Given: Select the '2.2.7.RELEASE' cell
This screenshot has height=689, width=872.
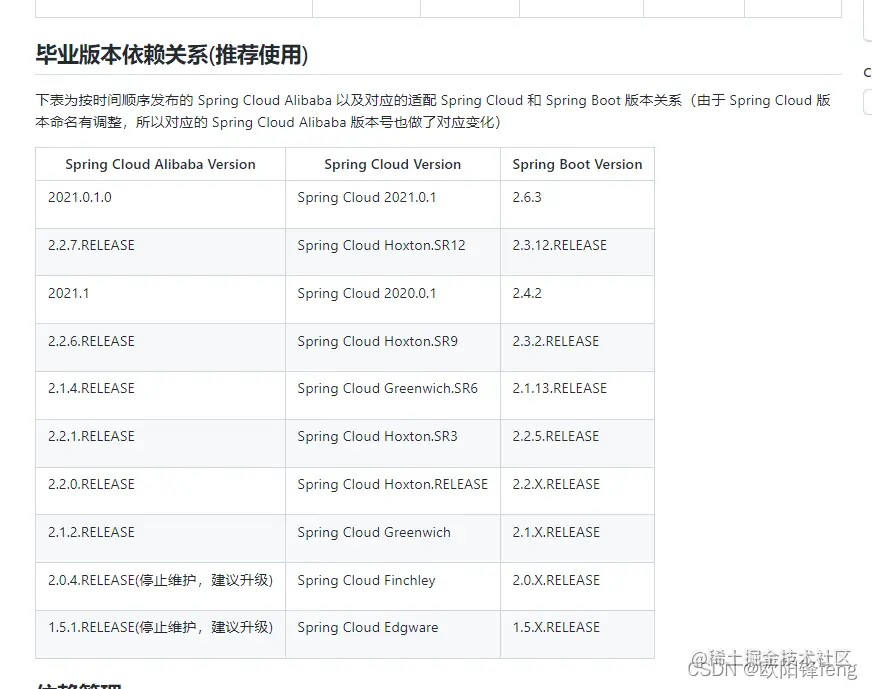Looking at the screenshot, I should pyautogui.click(x=160, y=252).
